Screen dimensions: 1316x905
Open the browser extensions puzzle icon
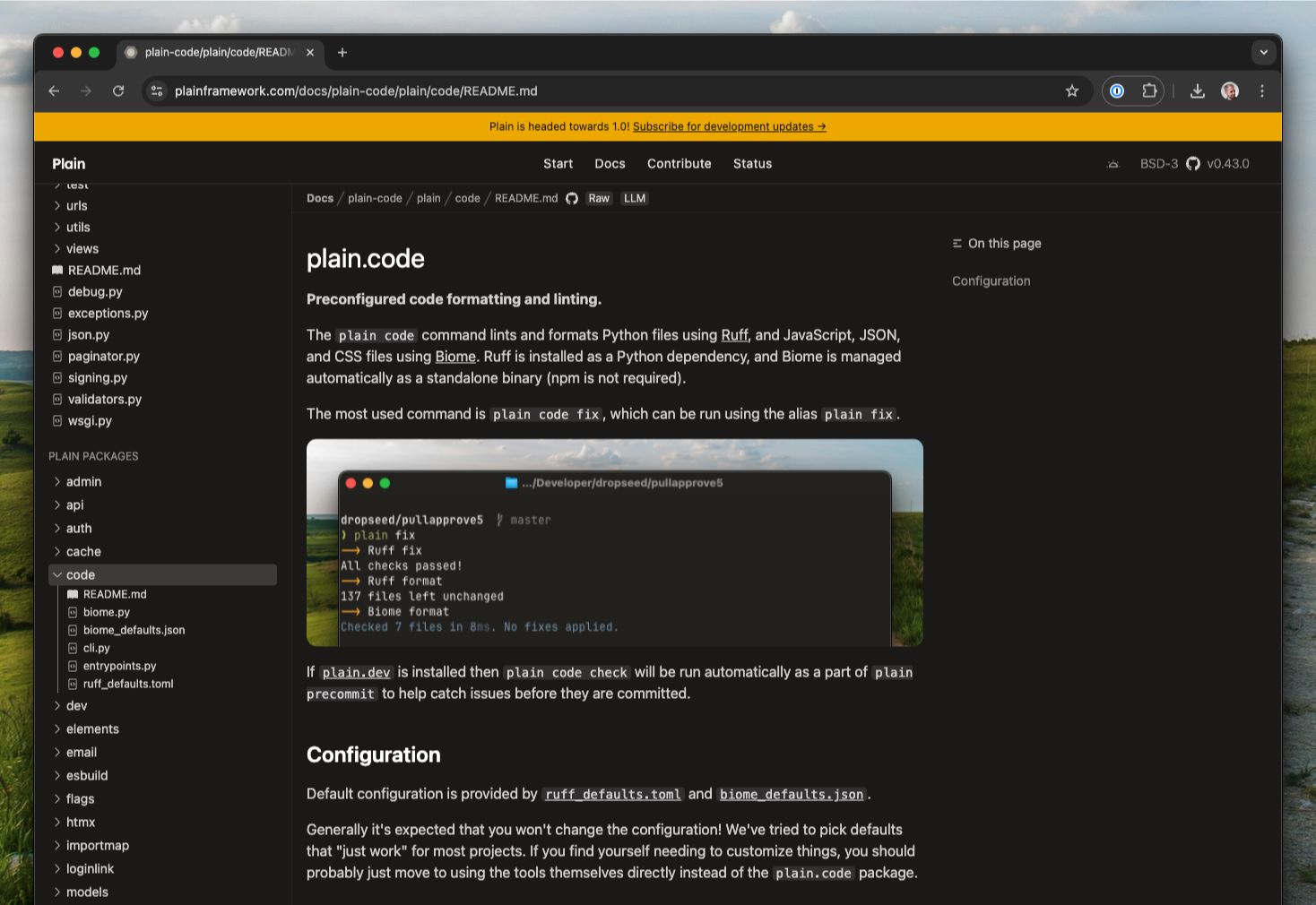pos(1149,90)
